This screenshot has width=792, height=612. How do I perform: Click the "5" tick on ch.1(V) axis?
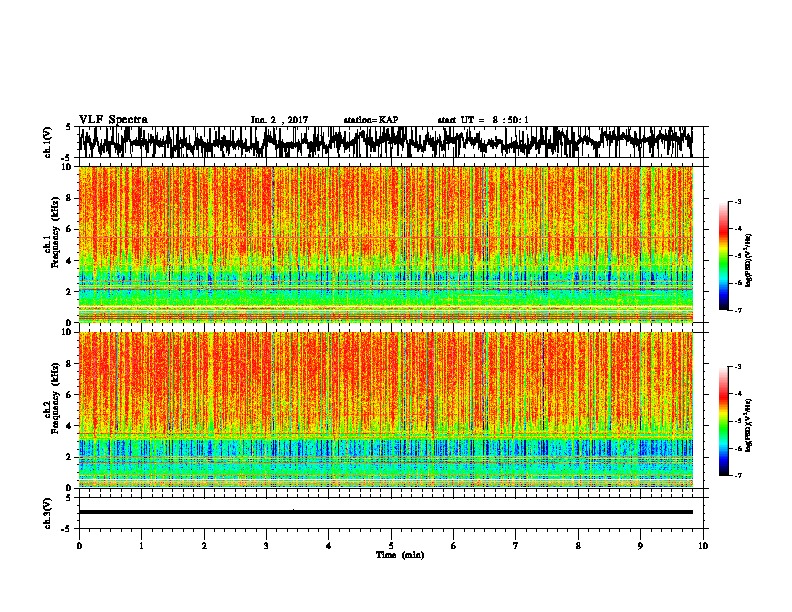(68, 127)
